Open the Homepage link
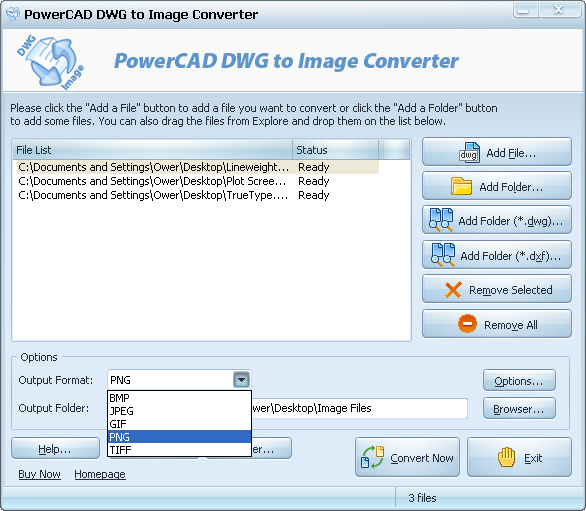The height and width of the screenshot is (511, 586). pos(100,474)
